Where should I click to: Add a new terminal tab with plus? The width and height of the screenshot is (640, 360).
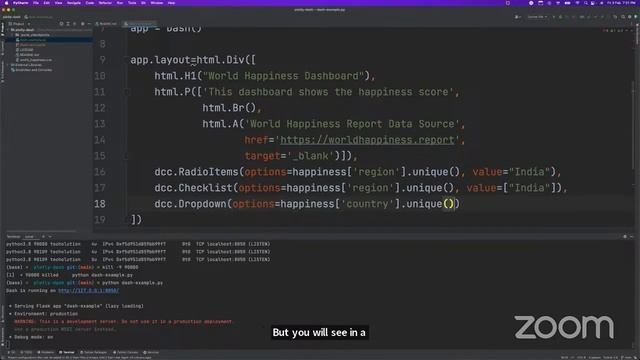43,237
